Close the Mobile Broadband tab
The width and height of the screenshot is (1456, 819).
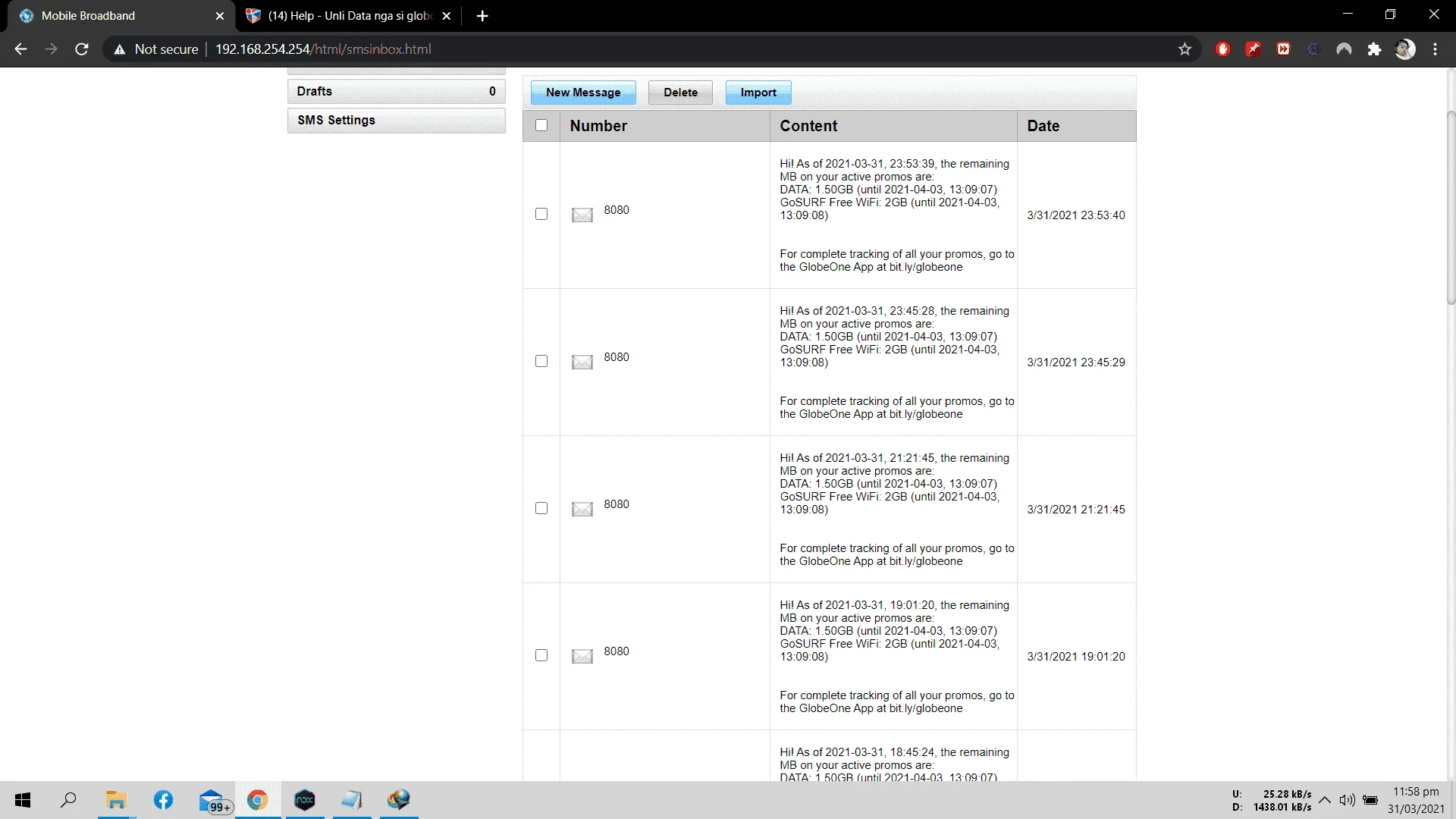point(220,16)
